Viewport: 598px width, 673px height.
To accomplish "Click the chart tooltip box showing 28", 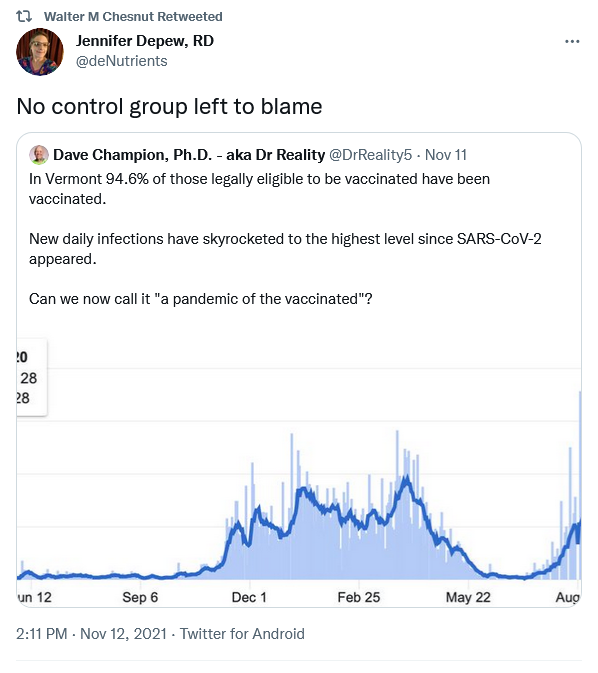I will [32, 377].
